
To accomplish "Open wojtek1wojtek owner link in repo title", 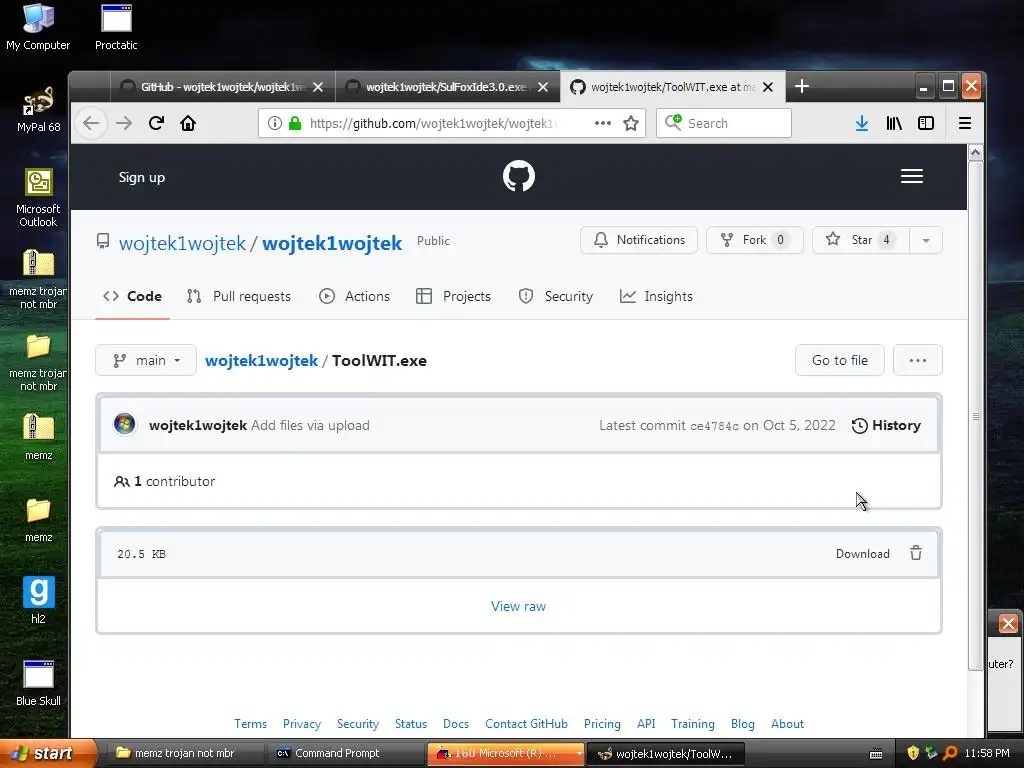I will [x=182, y=243].
